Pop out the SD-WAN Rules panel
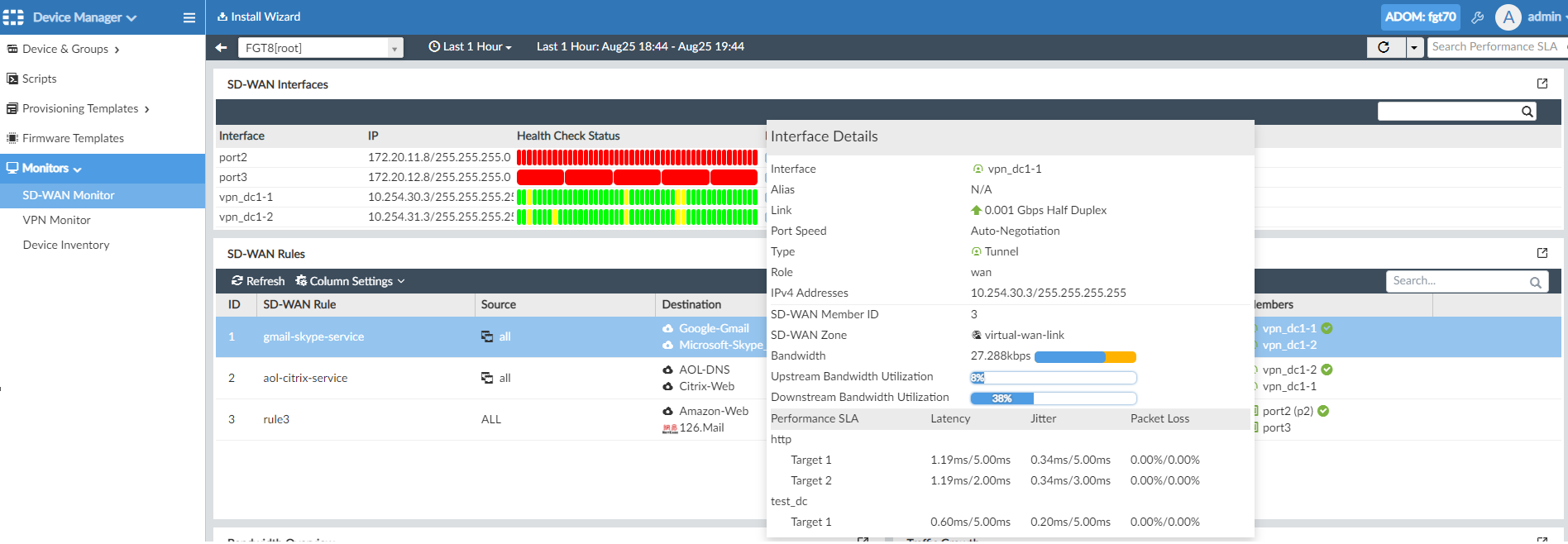Screen dimensions: 1568x544 point(1542,253)
